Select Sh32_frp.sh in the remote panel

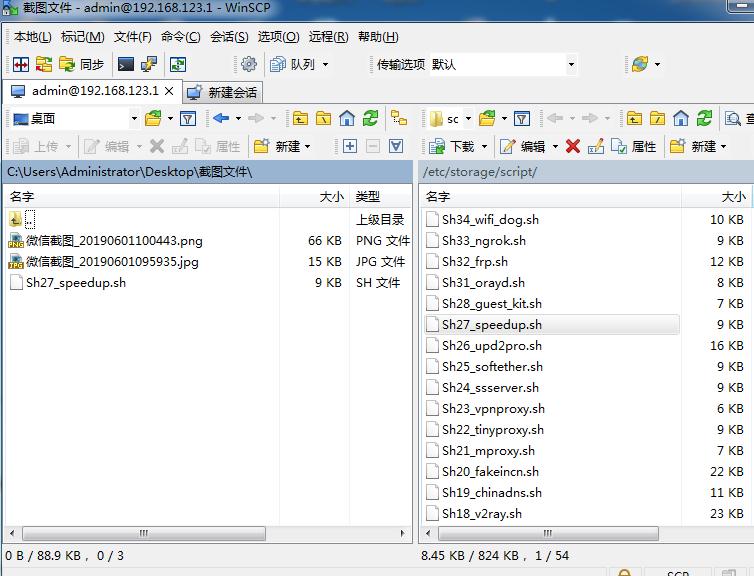(474, 261)
